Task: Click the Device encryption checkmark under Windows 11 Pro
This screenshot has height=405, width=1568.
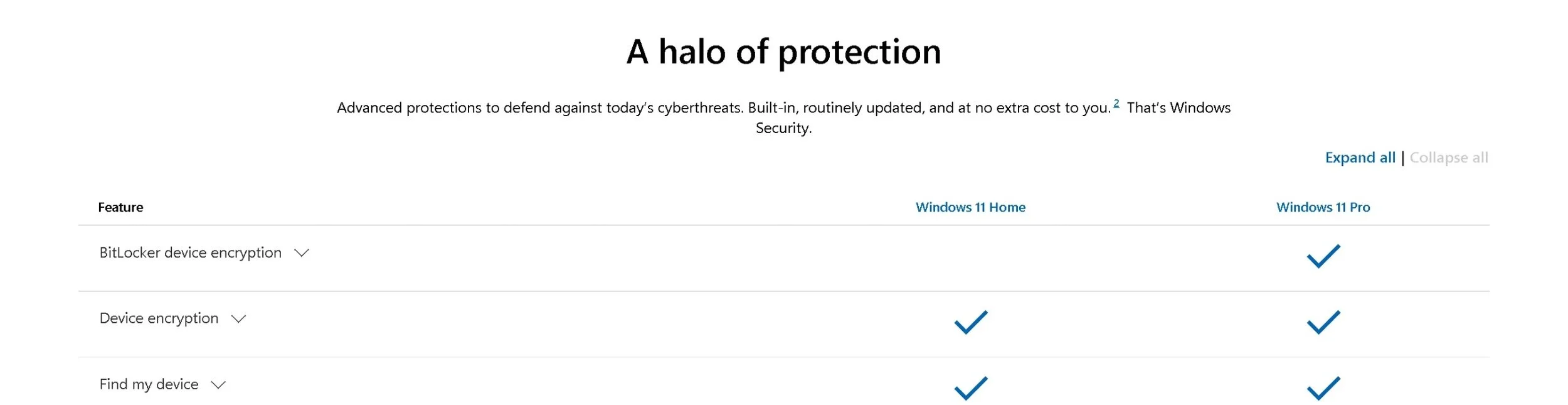Action: coord(1323,322)
